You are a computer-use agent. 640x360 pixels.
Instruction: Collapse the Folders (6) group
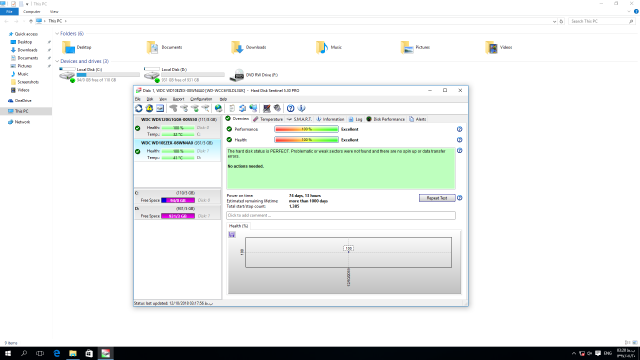point(57,33)
